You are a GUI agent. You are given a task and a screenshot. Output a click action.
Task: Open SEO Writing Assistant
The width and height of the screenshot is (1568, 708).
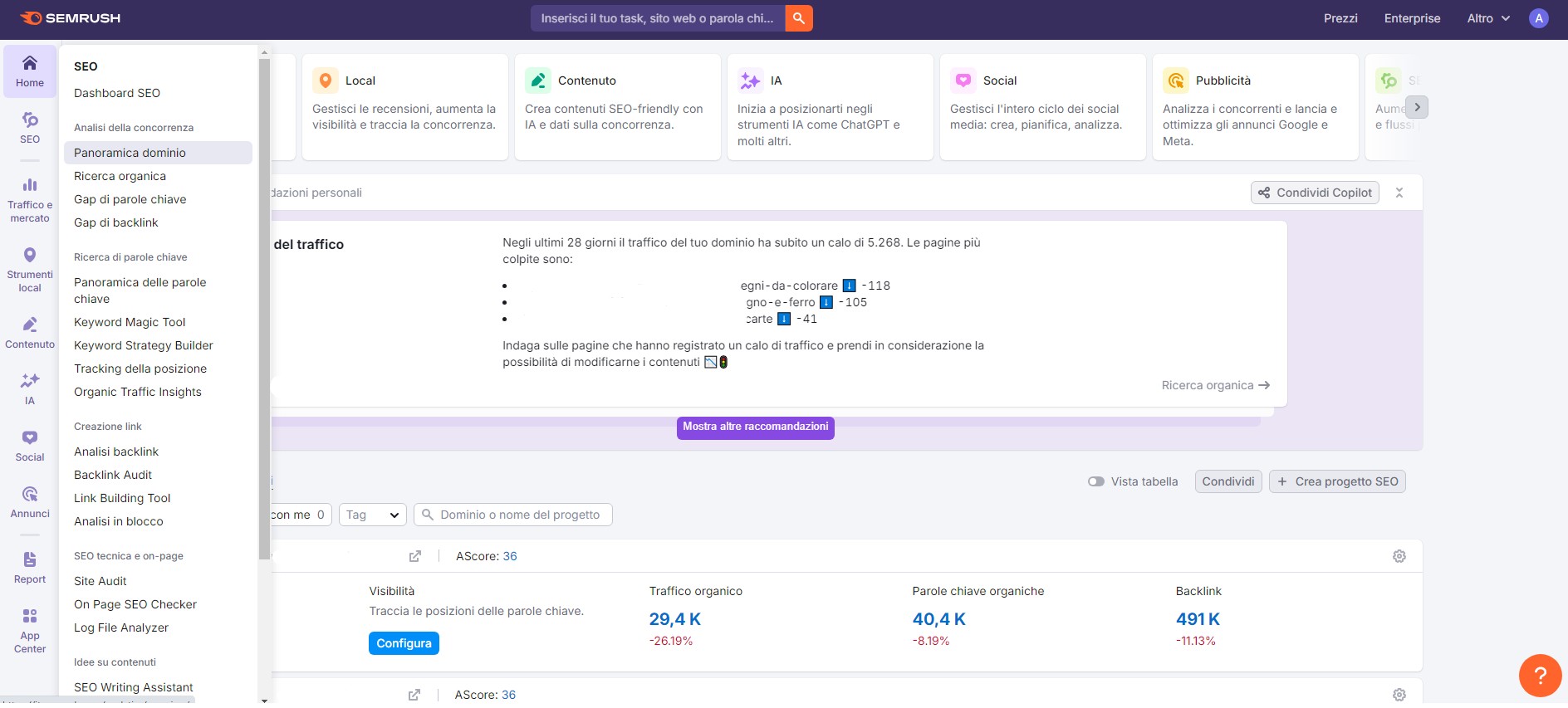tap(133, 687)
